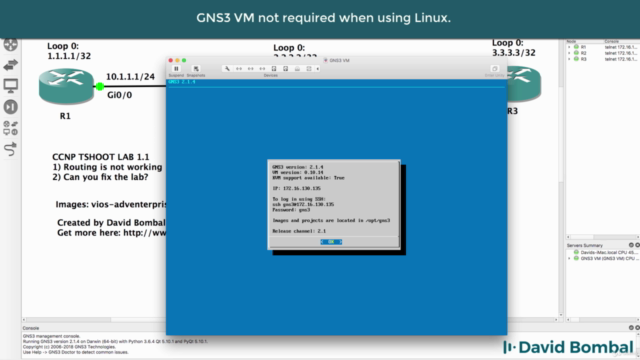The height and width of the screenshot is (360, 640).
Task: Select router R3 on the topology canvas
Action: (x=524, y=85)
